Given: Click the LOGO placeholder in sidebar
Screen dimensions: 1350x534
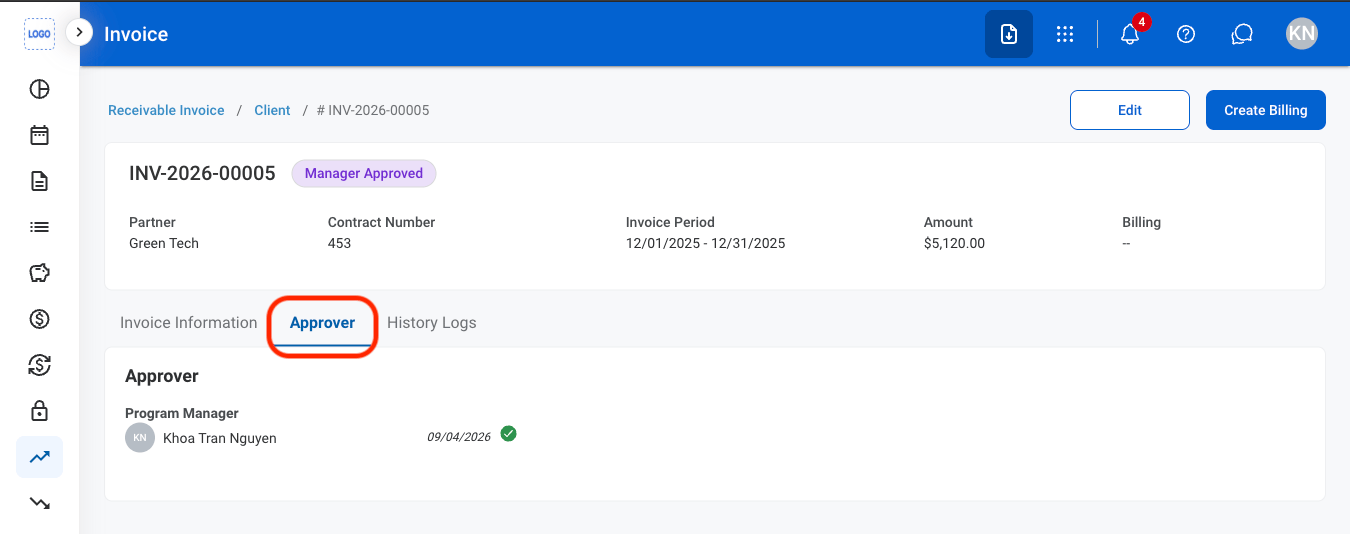Looking at the screenshot, I should (39, 34).
